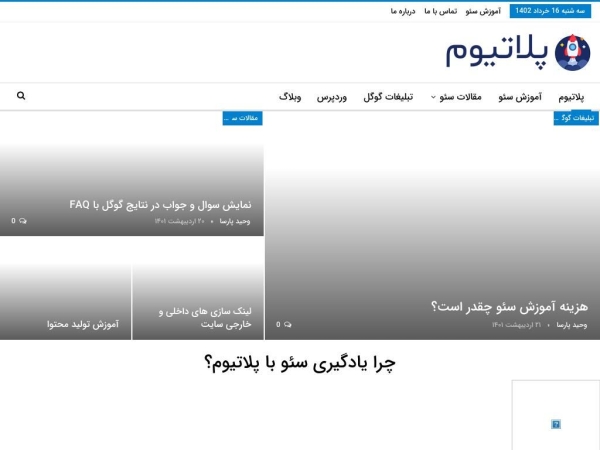Screen dimensions: 600x450
Task: Open آموزش سئو in main navigation
Action: [x=520, y=97]
